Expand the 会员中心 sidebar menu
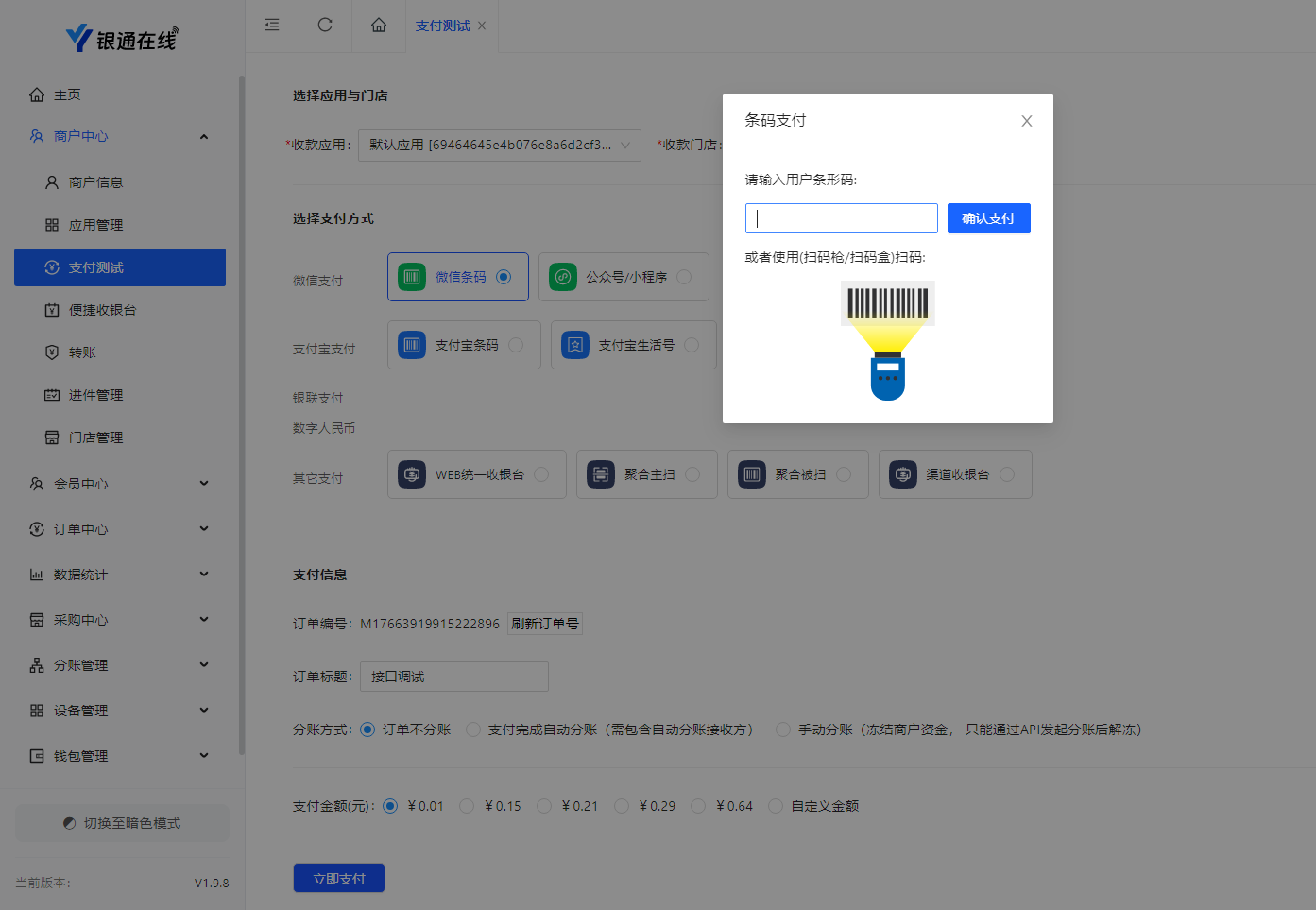 119,484
